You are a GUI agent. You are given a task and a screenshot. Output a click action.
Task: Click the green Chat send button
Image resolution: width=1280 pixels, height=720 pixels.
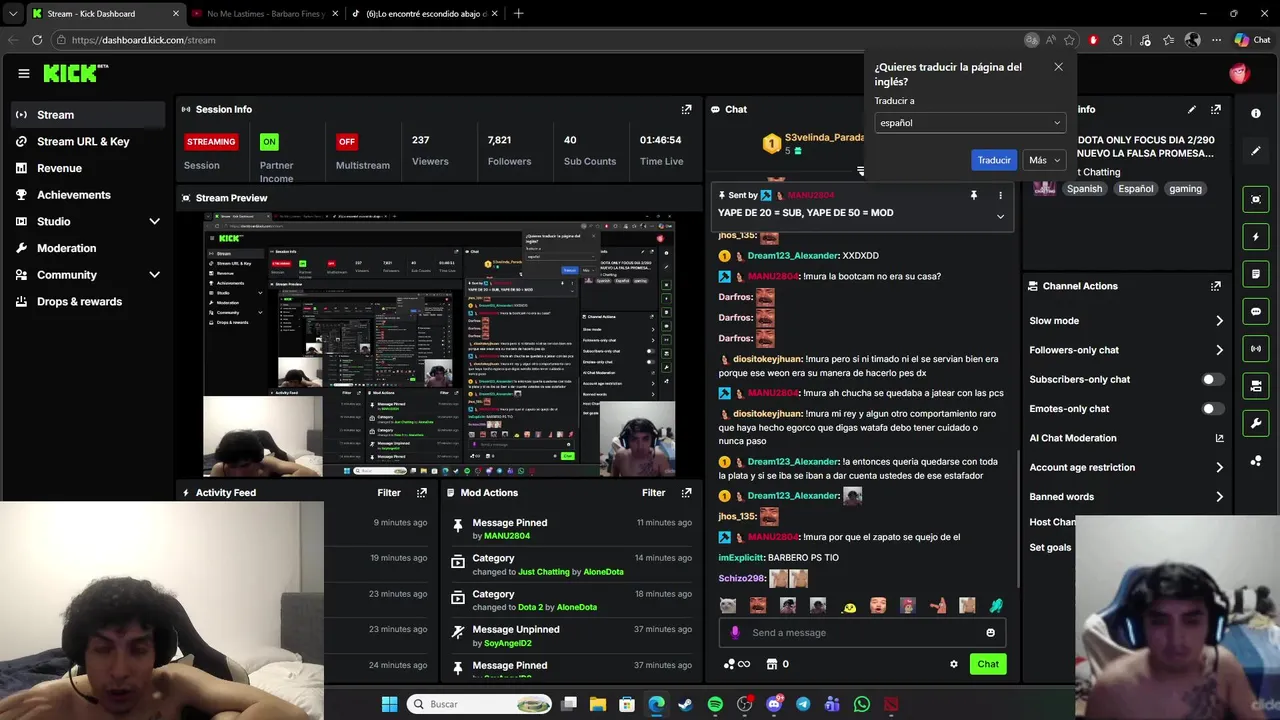[x=988, y=664]
